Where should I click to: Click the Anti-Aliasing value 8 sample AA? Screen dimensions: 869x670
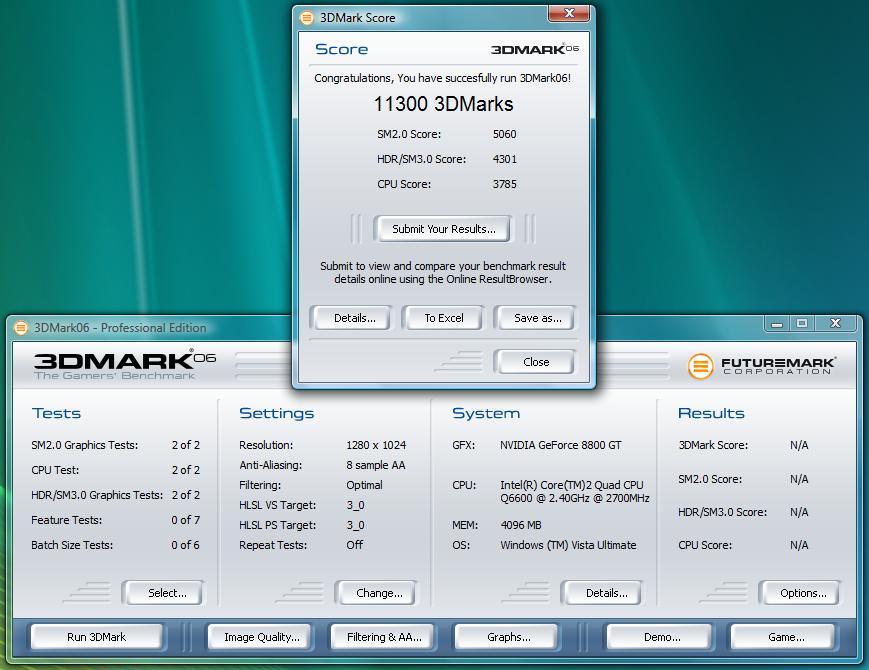point(375,465)
